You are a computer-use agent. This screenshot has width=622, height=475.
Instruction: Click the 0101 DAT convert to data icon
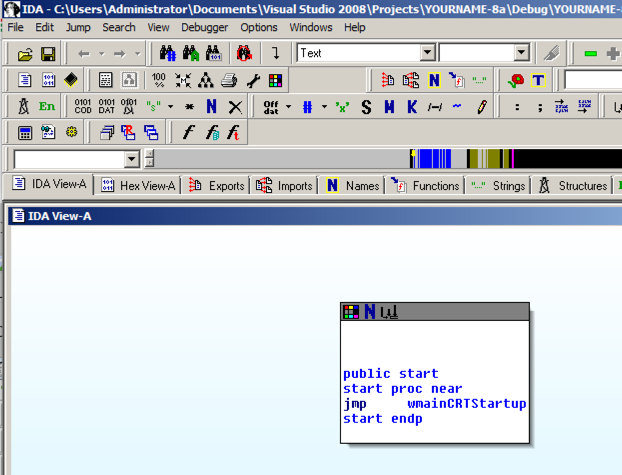coord(106,106)
